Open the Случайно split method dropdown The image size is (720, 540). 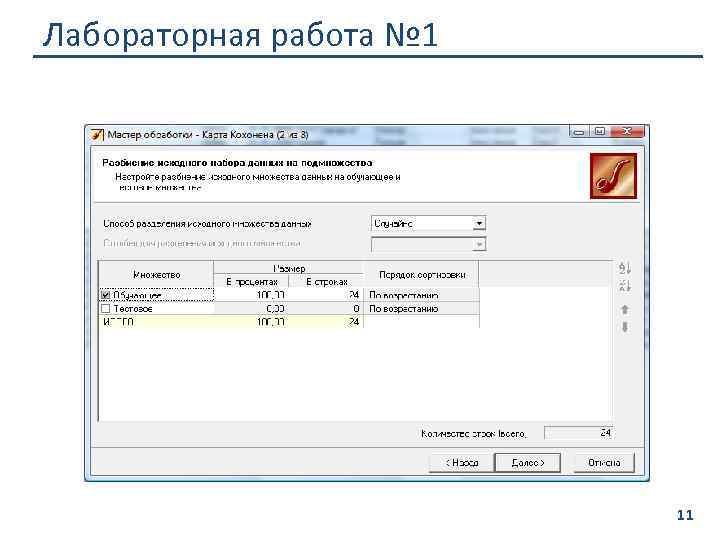point(479,224)
